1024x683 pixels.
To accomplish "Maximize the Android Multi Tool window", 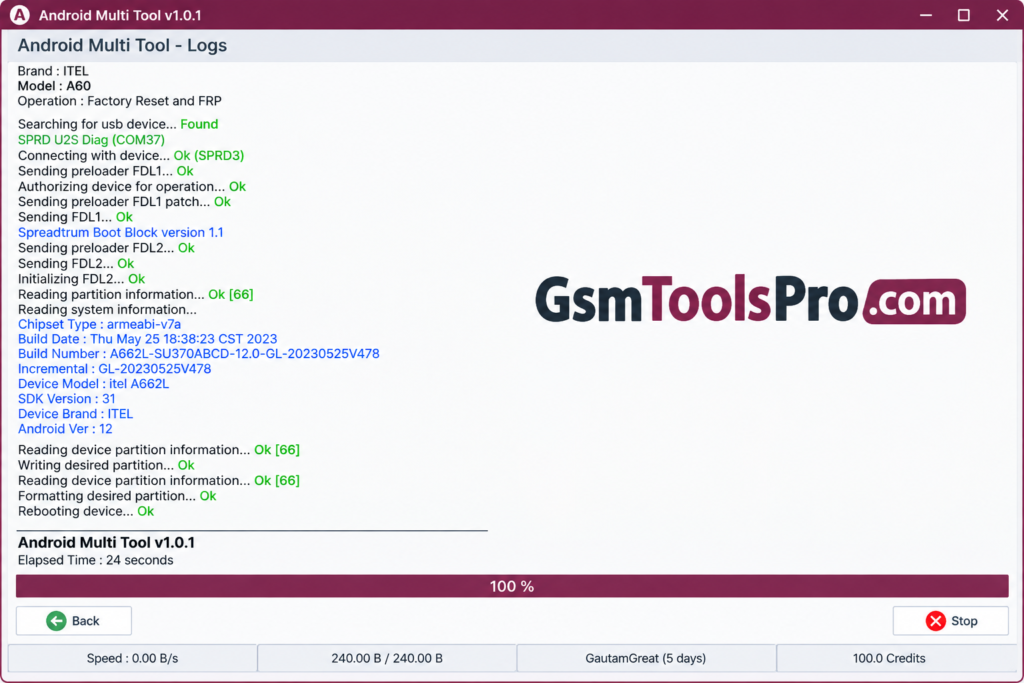I will (963, 15).
